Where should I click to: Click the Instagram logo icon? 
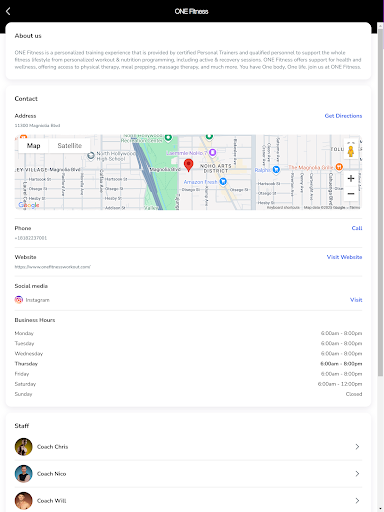[x=19, y=300]
